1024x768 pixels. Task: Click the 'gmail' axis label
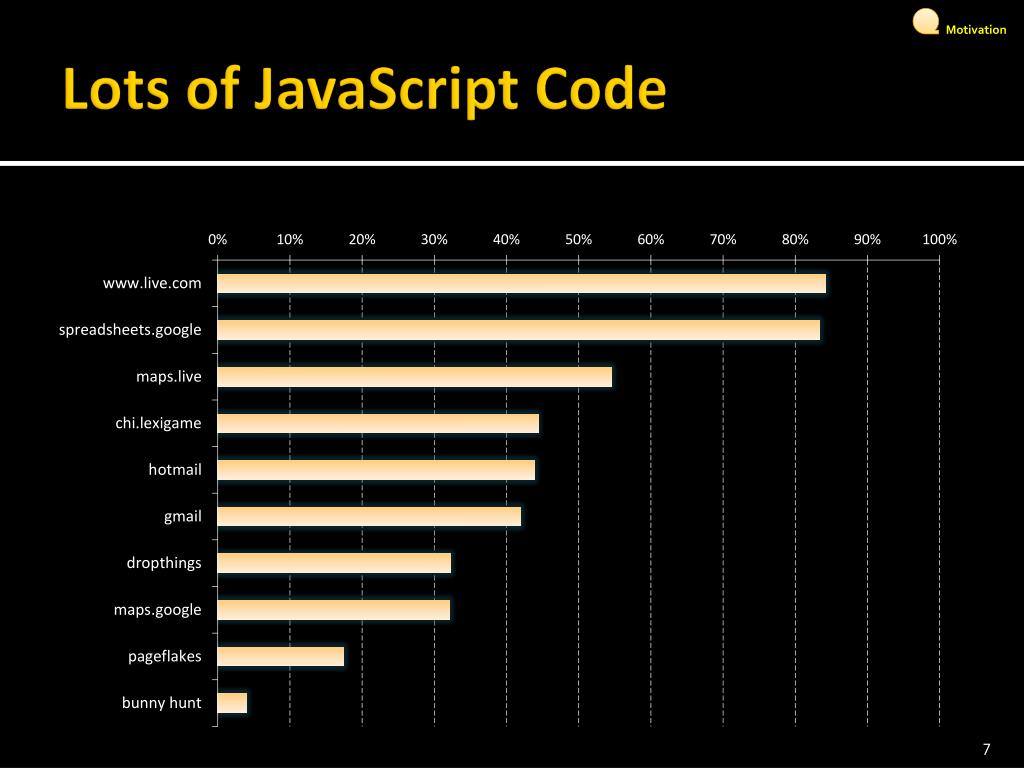pyautogui.click(x=183, y=517)
